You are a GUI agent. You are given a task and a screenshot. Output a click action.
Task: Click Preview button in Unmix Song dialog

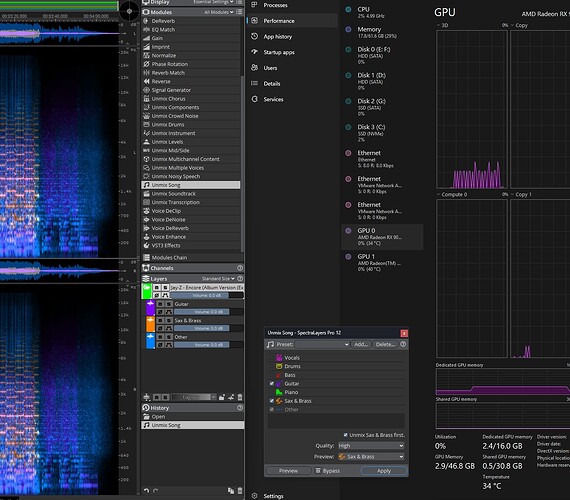click(288, 471)
